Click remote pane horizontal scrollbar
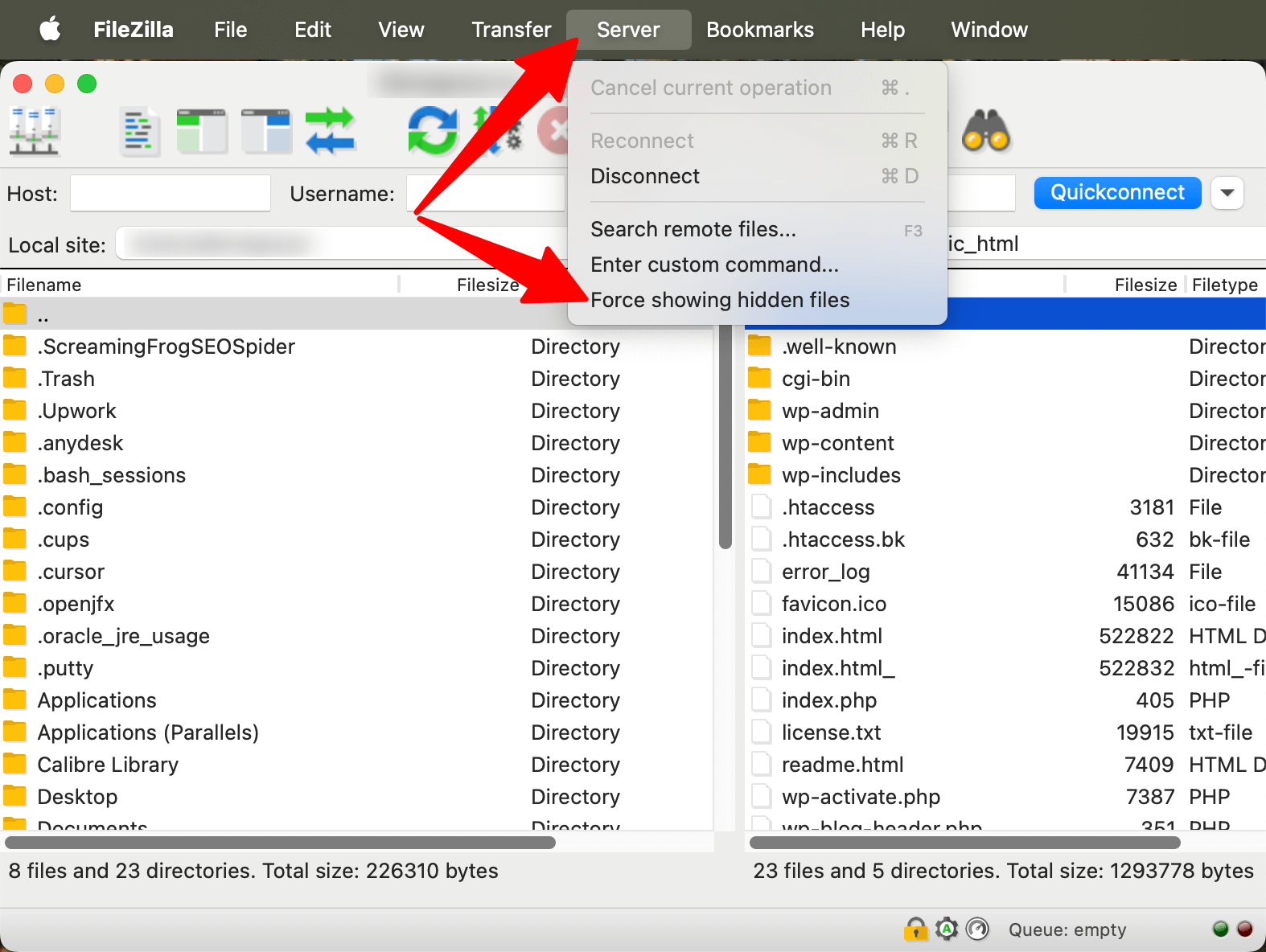1266x952 pixels. pyautogui.click(x=964, y=843)
